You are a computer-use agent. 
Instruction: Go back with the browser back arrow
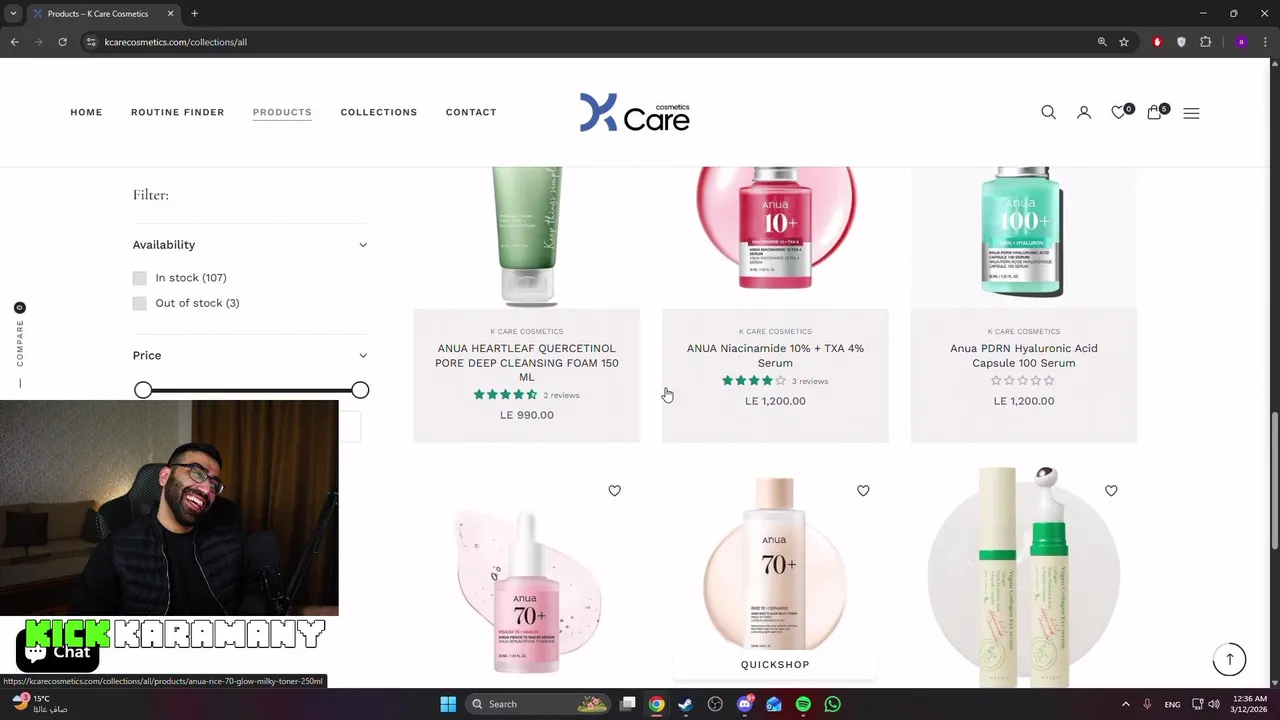coord(14,42)
